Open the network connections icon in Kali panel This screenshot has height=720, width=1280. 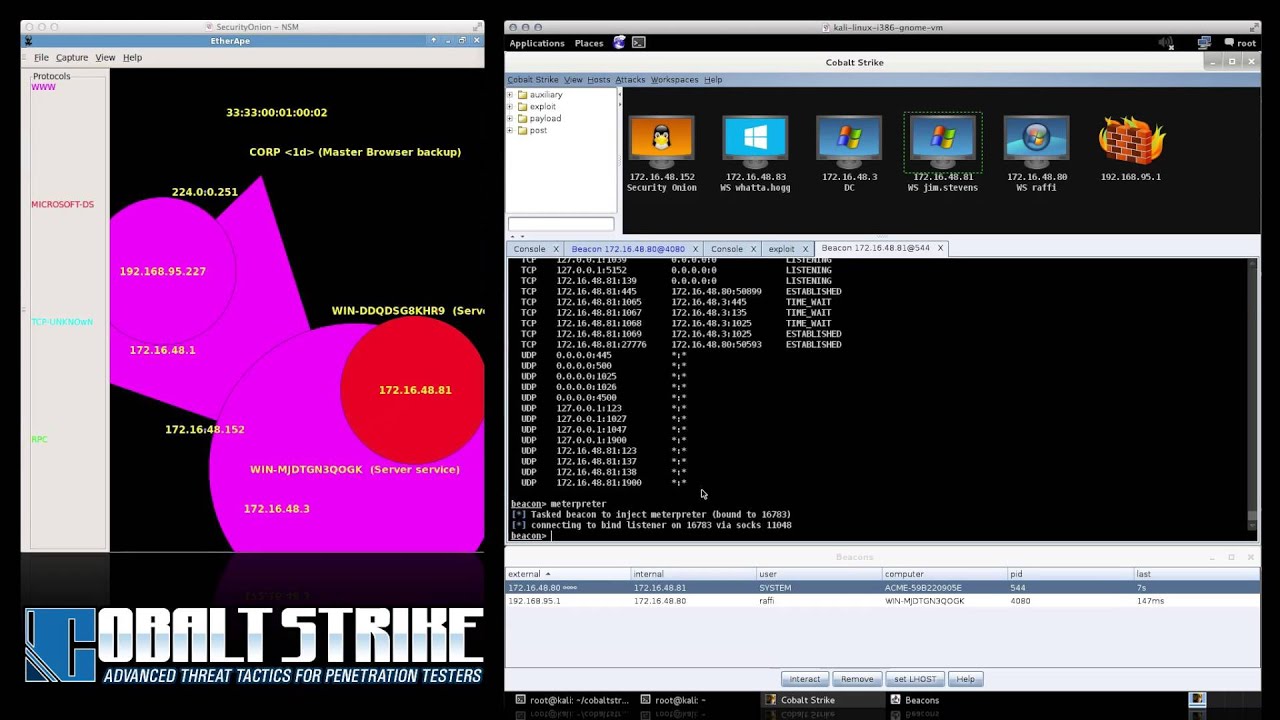tap(1204, 43)
